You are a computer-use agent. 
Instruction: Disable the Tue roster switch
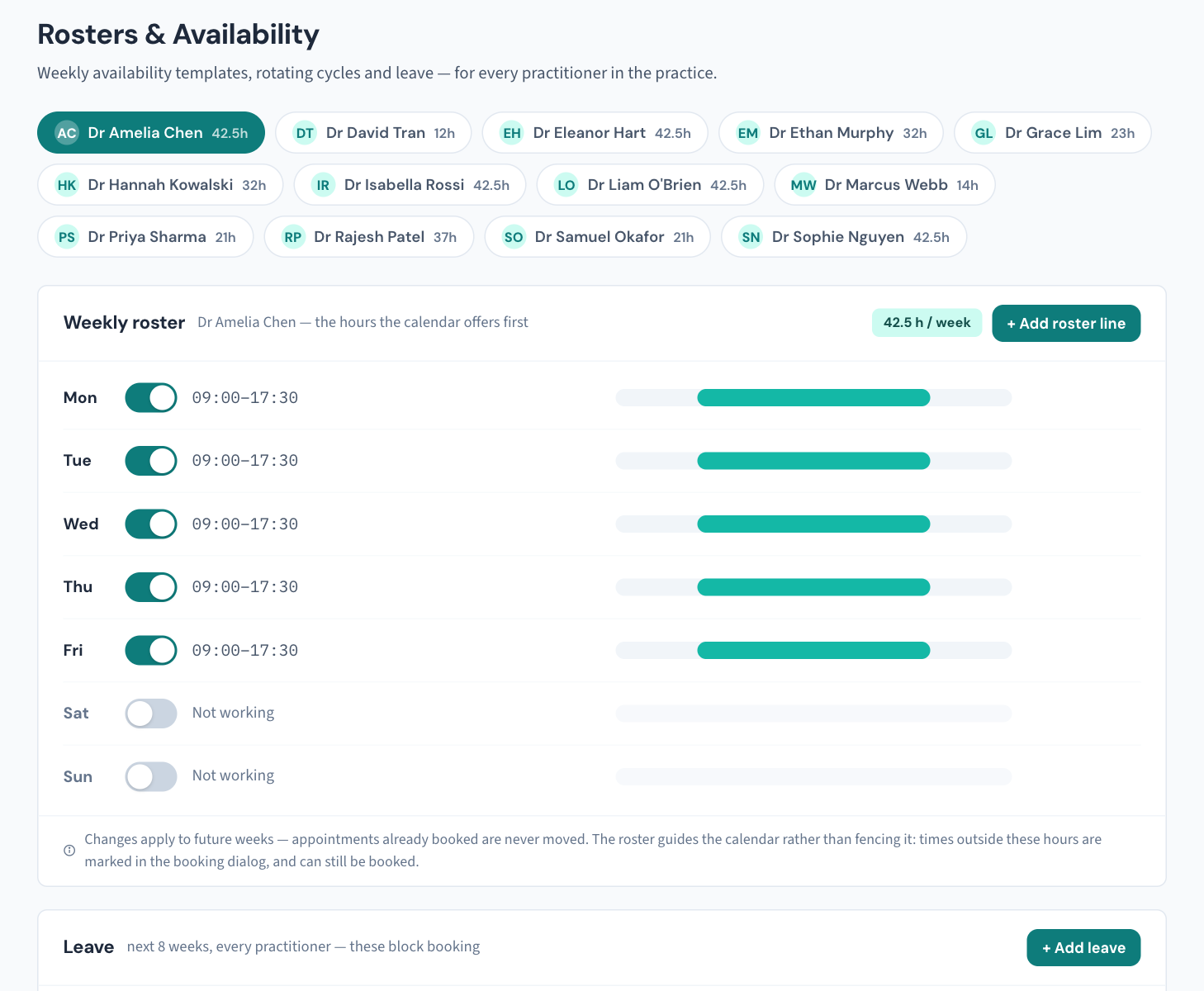click(151, 461)
